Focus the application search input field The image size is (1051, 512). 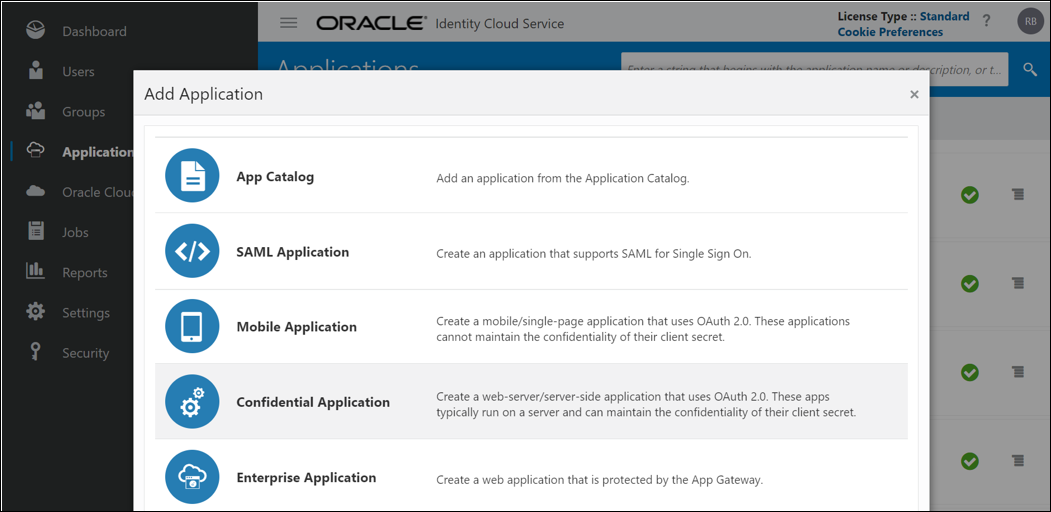(814, 69)
